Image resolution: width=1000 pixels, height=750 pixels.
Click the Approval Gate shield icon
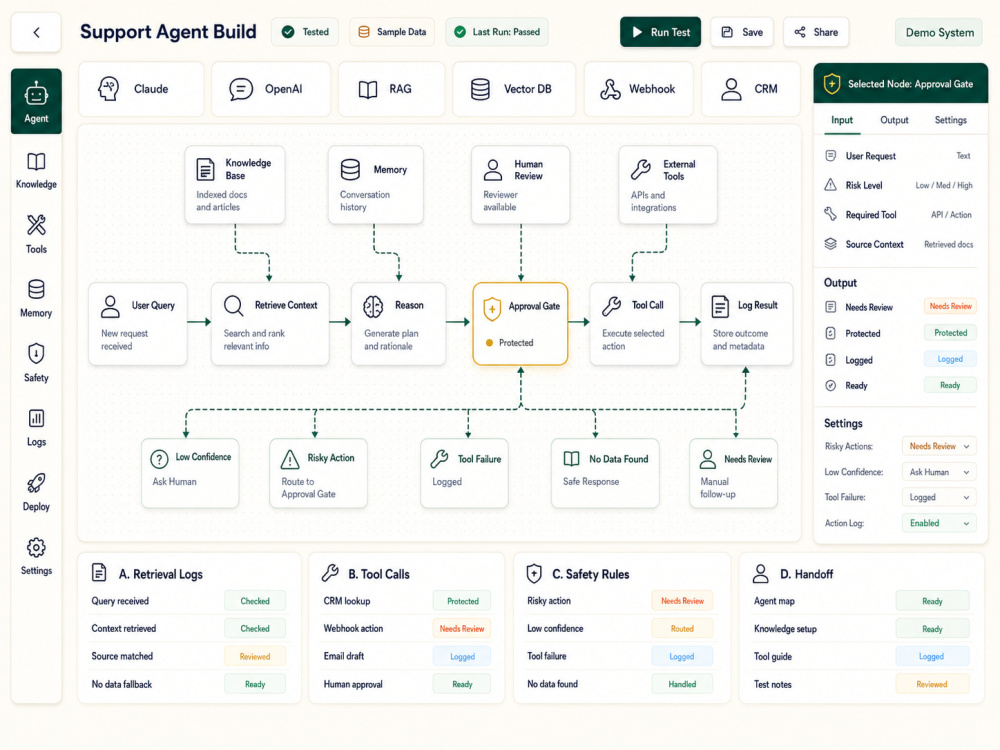(x=492, y=309)
